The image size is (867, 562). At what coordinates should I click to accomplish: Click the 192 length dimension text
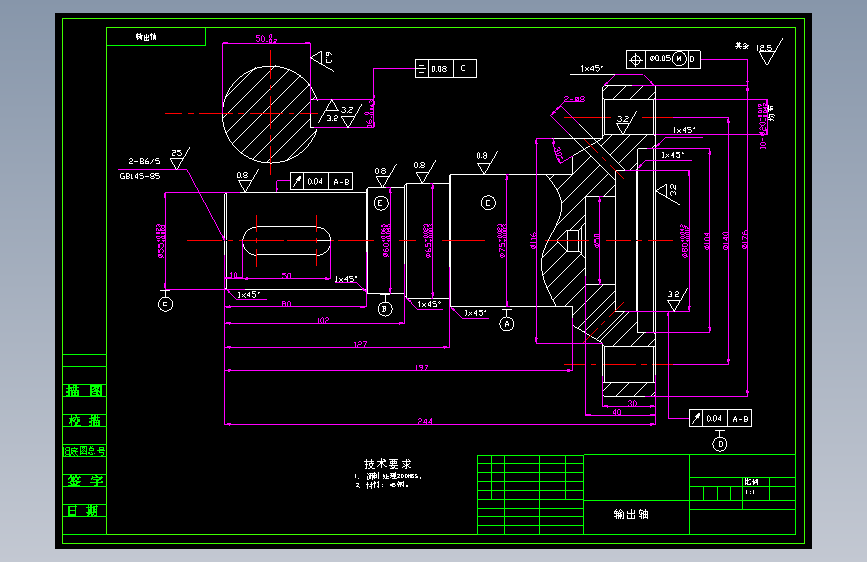[x=421, y=367]
